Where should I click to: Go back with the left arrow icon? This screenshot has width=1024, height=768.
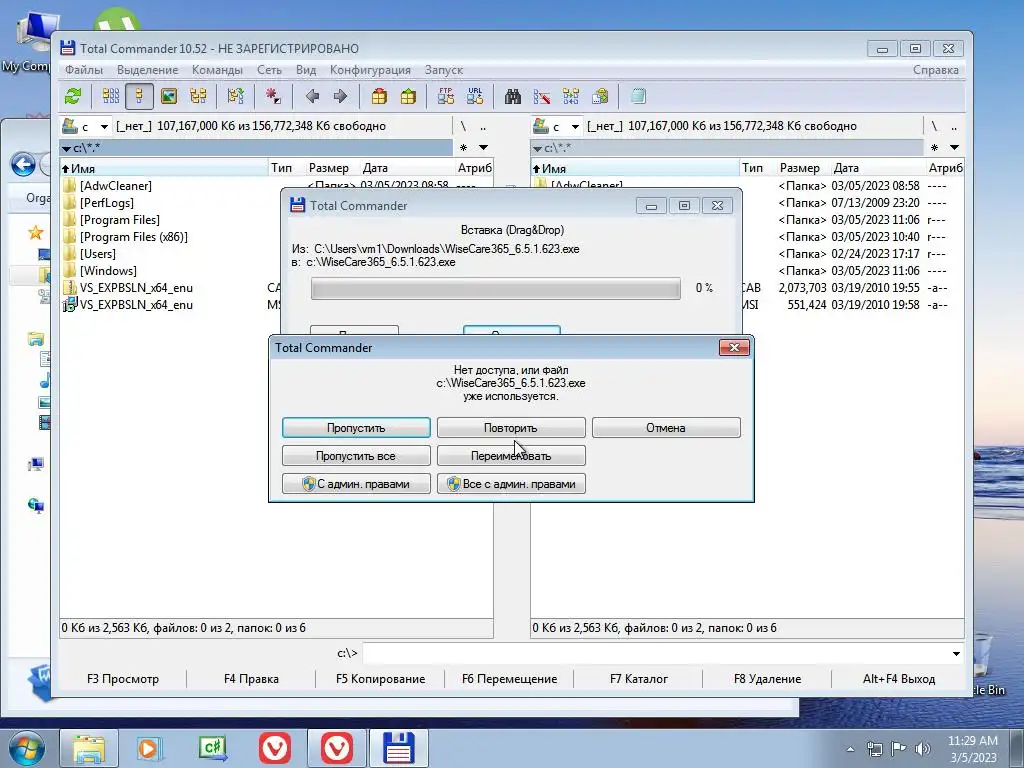(312, 97)
